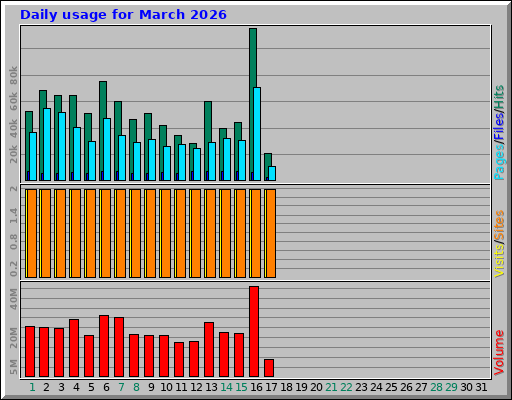Click day label 13 on the x-axis

coord(211,387)
